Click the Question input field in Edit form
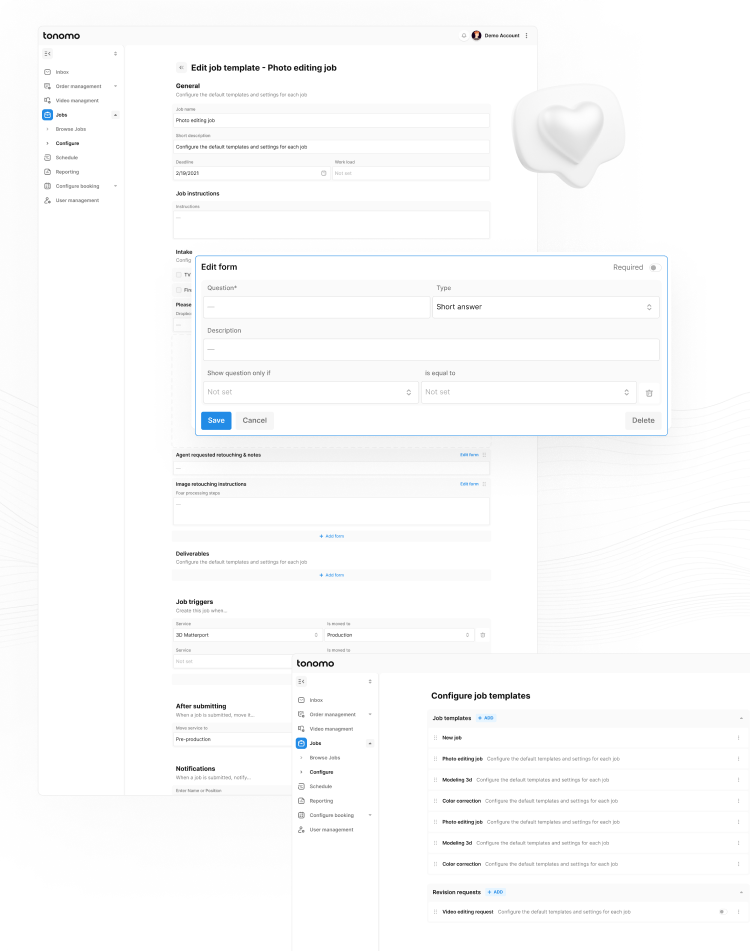750x951 pixels. coord(317,307)
